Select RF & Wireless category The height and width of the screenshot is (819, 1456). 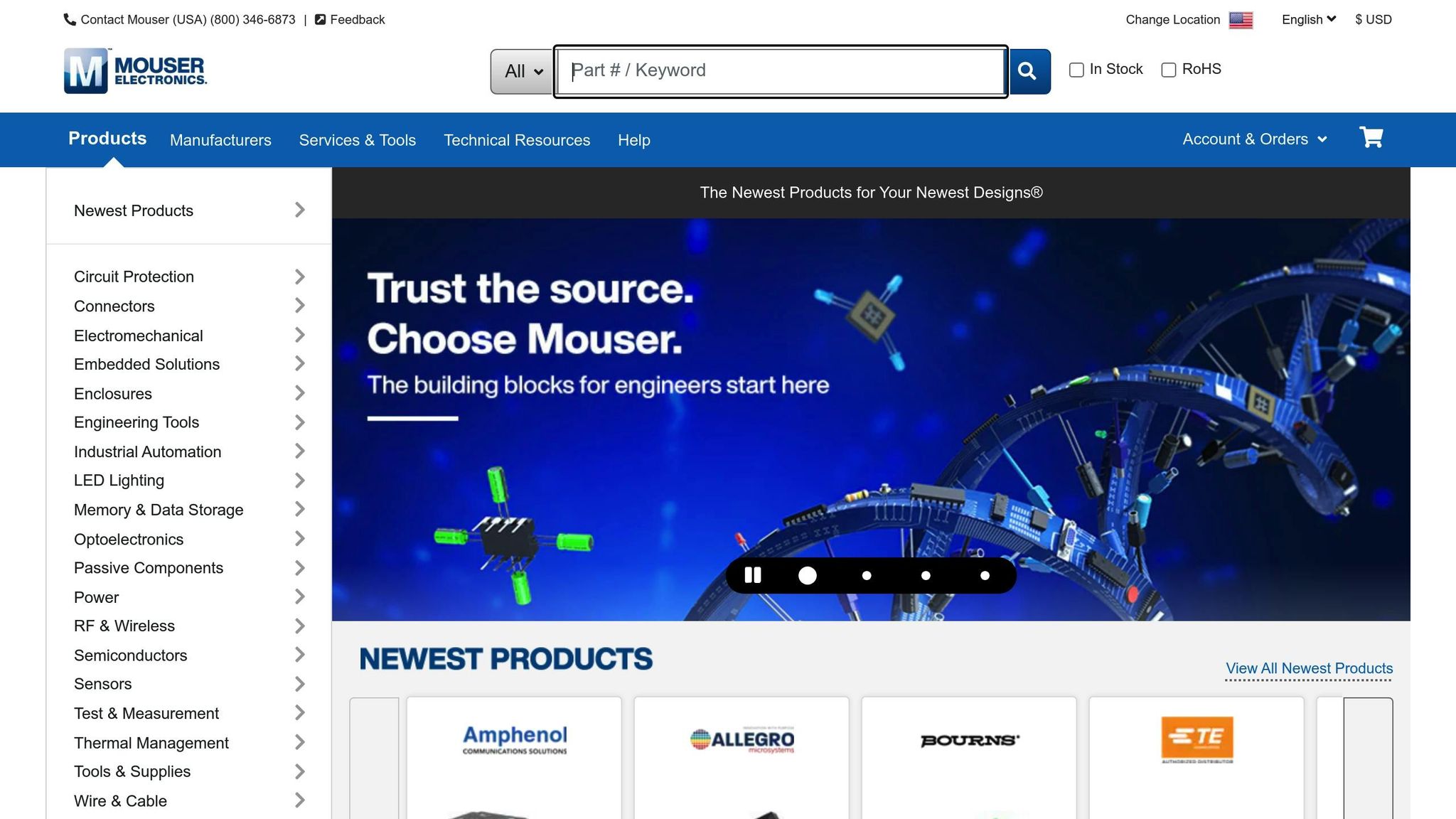click(x=124, y=626)
